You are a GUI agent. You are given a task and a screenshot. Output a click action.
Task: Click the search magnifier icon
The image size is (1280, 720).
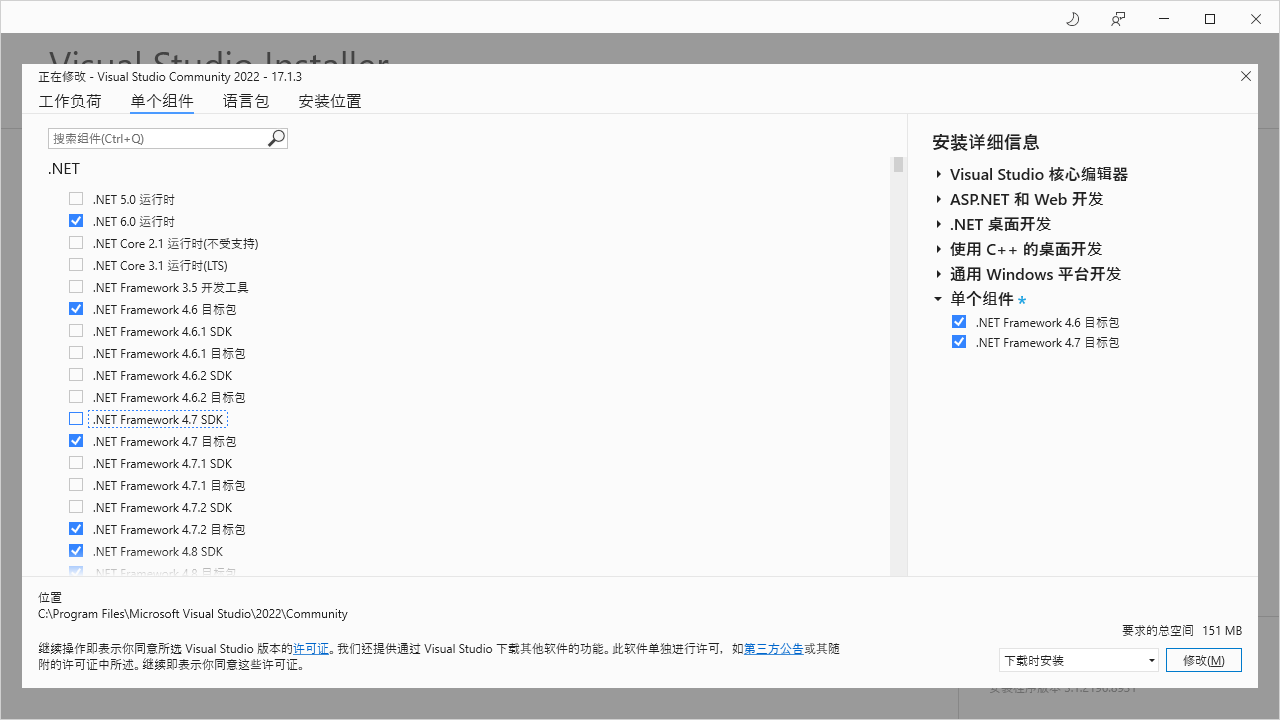tap(275, 138)
